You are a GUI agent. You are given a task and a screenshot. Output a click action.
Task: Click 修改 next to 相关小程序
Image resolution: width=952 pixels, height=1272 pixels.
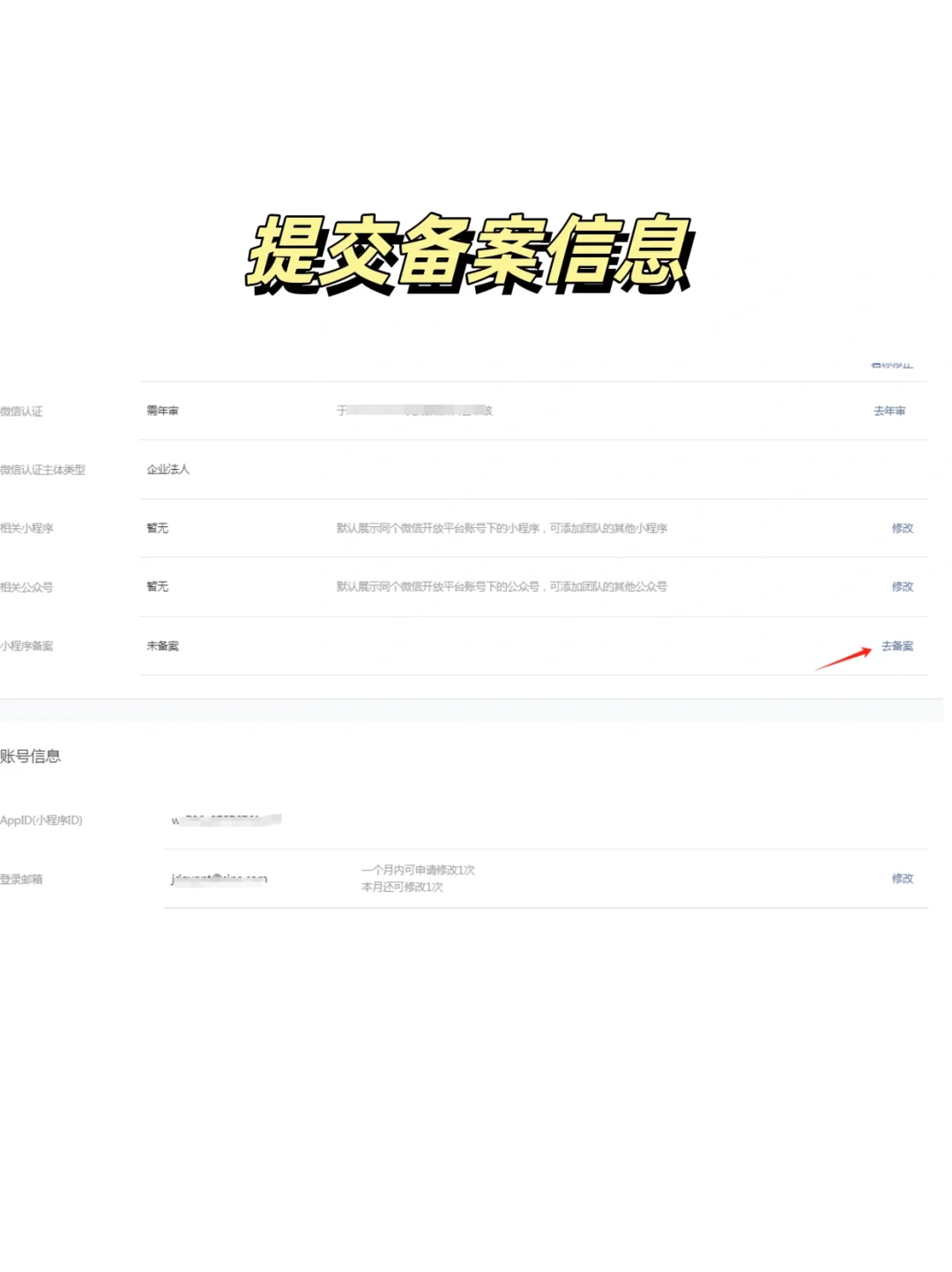coord(902,528)
